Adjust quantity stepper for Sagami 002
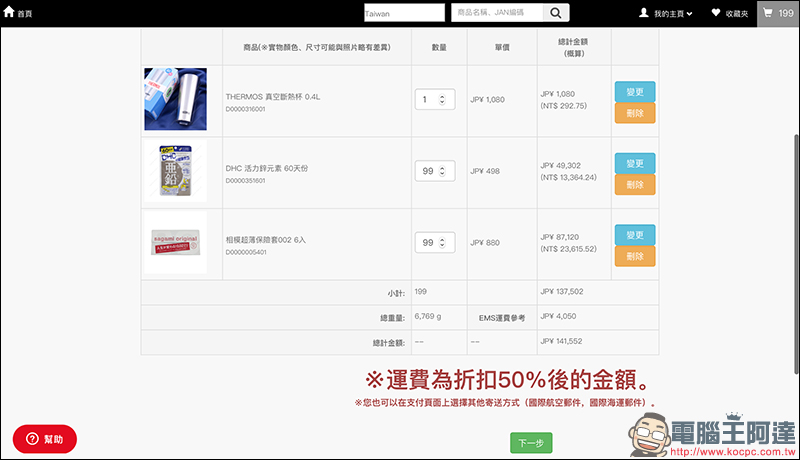This screenshot has width=800, height=460. click(x=442, y=243)
